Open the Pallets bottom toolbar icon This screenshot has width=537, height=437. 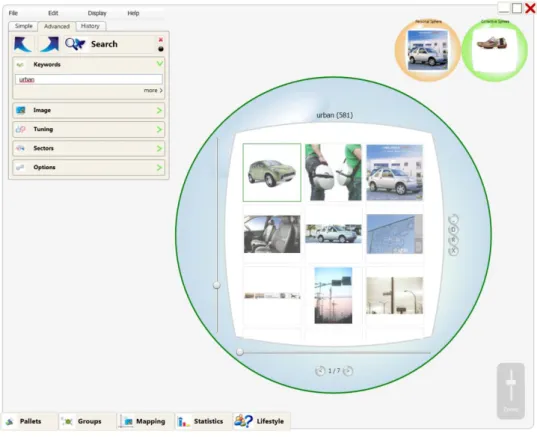coord(10,422)
